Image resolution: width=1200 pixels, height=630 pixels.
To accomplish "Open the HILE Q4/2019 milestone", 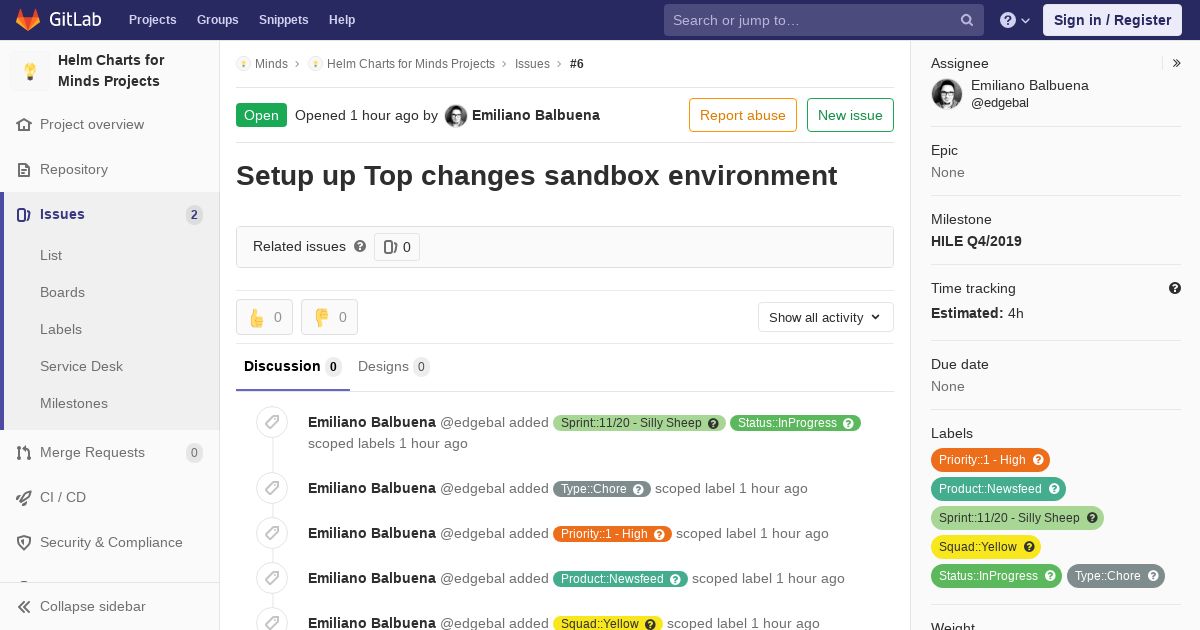I will click(x=976, y=241).
